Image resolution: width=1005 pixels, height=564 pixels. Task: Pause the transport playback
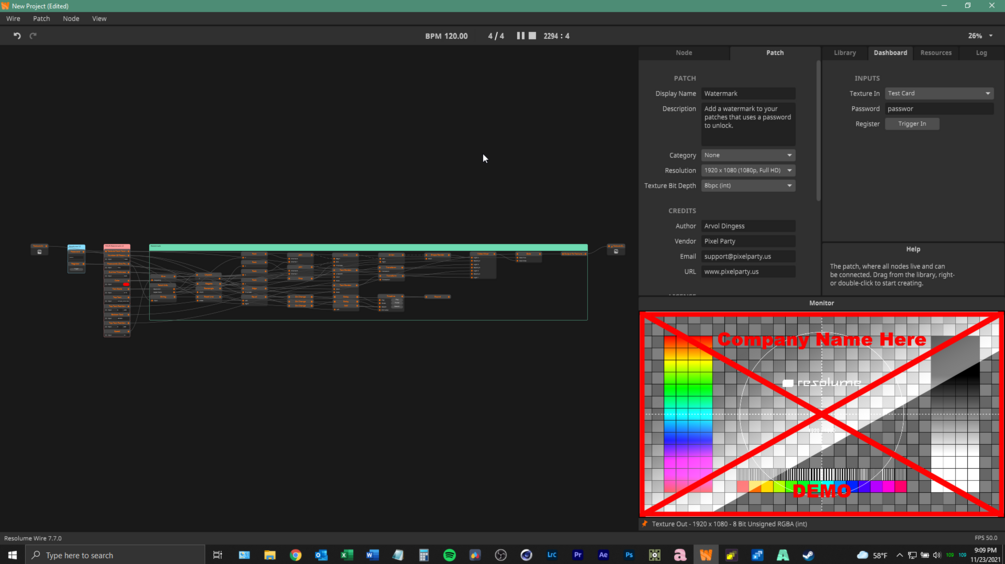[520, 36]
